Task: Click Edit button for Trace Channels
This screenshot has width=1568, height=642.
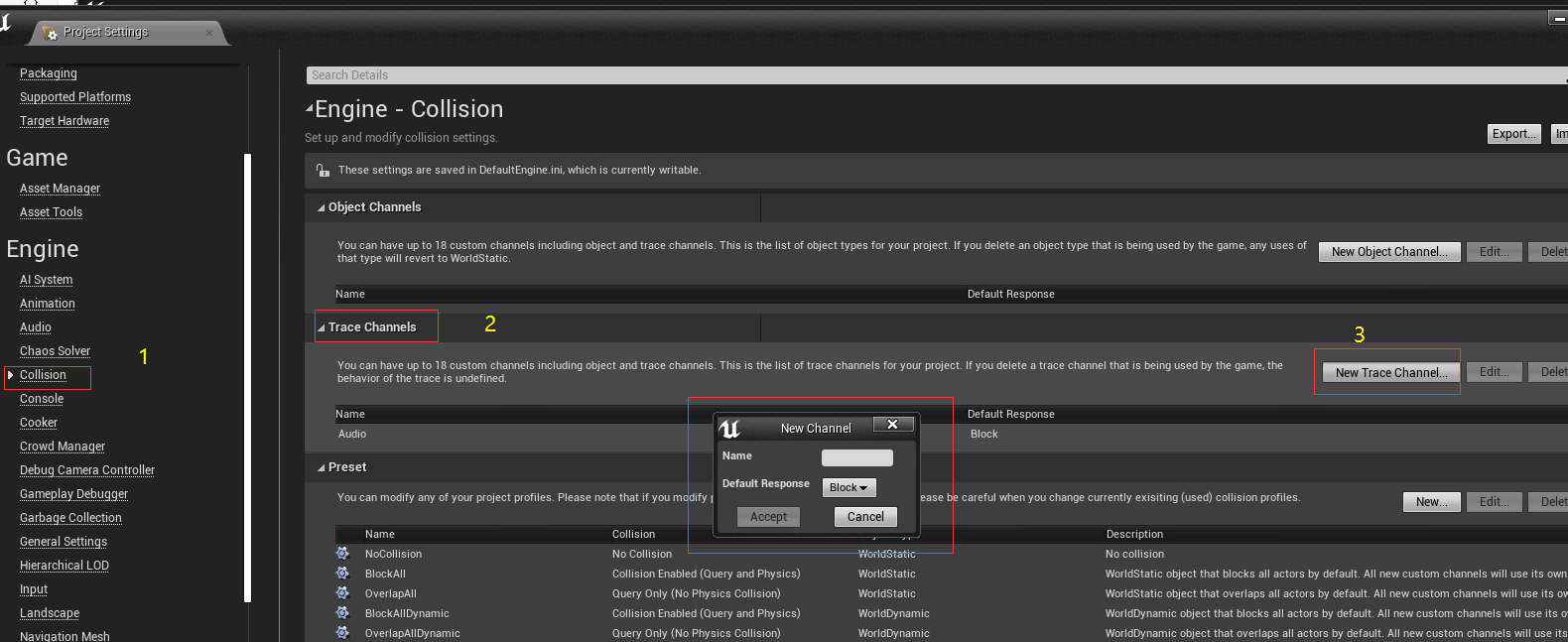Action: pos(1494,372)
